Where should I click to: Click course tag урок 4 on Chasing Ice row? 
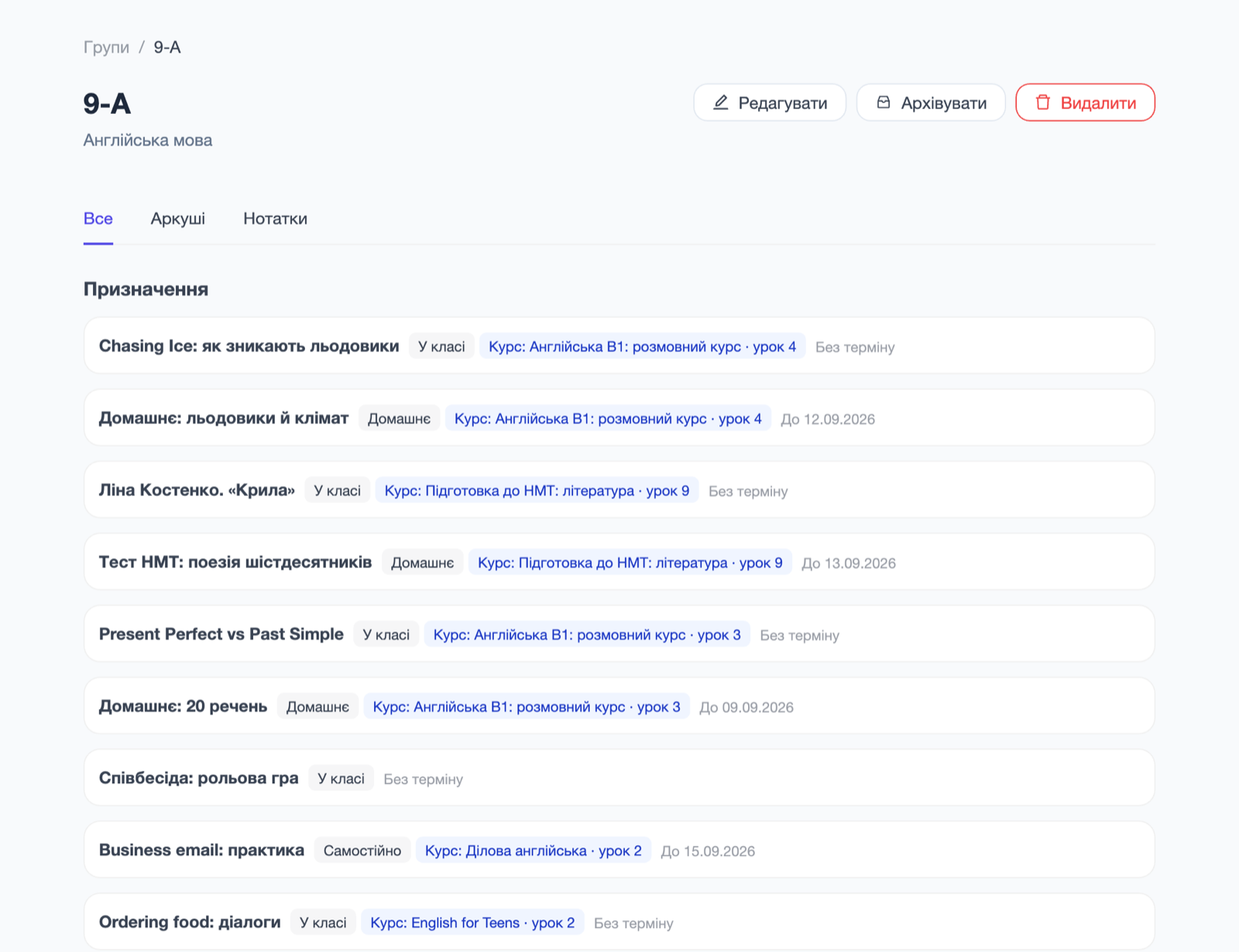[x=643, y=347]
